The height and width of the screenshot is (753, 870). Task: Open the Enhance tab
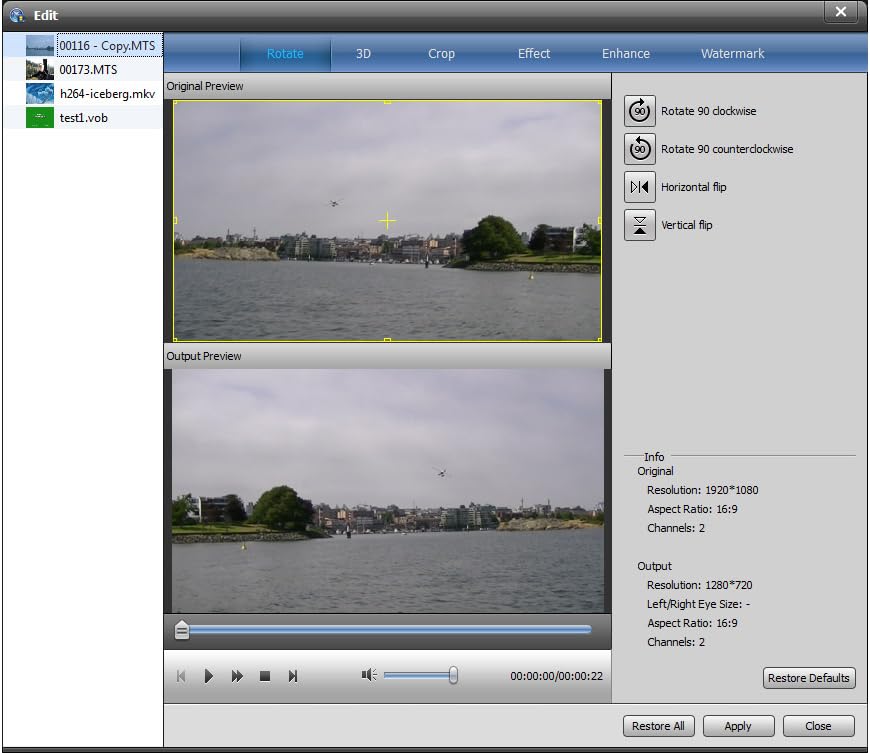tap(626, 54)
